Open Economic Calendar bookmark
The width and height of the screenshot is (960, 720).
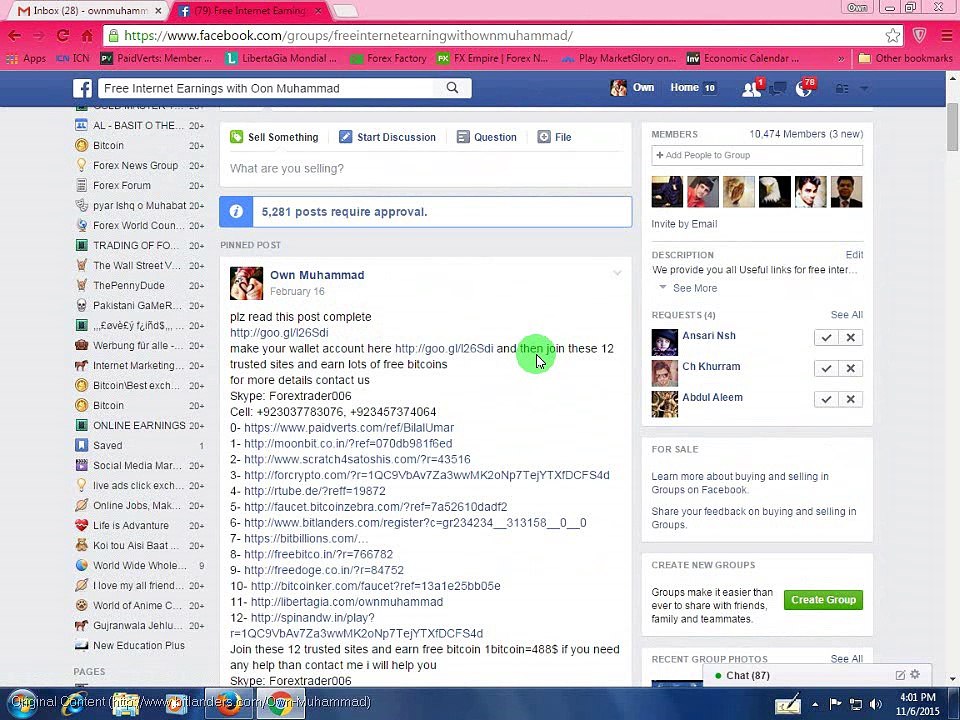(743, 58)
